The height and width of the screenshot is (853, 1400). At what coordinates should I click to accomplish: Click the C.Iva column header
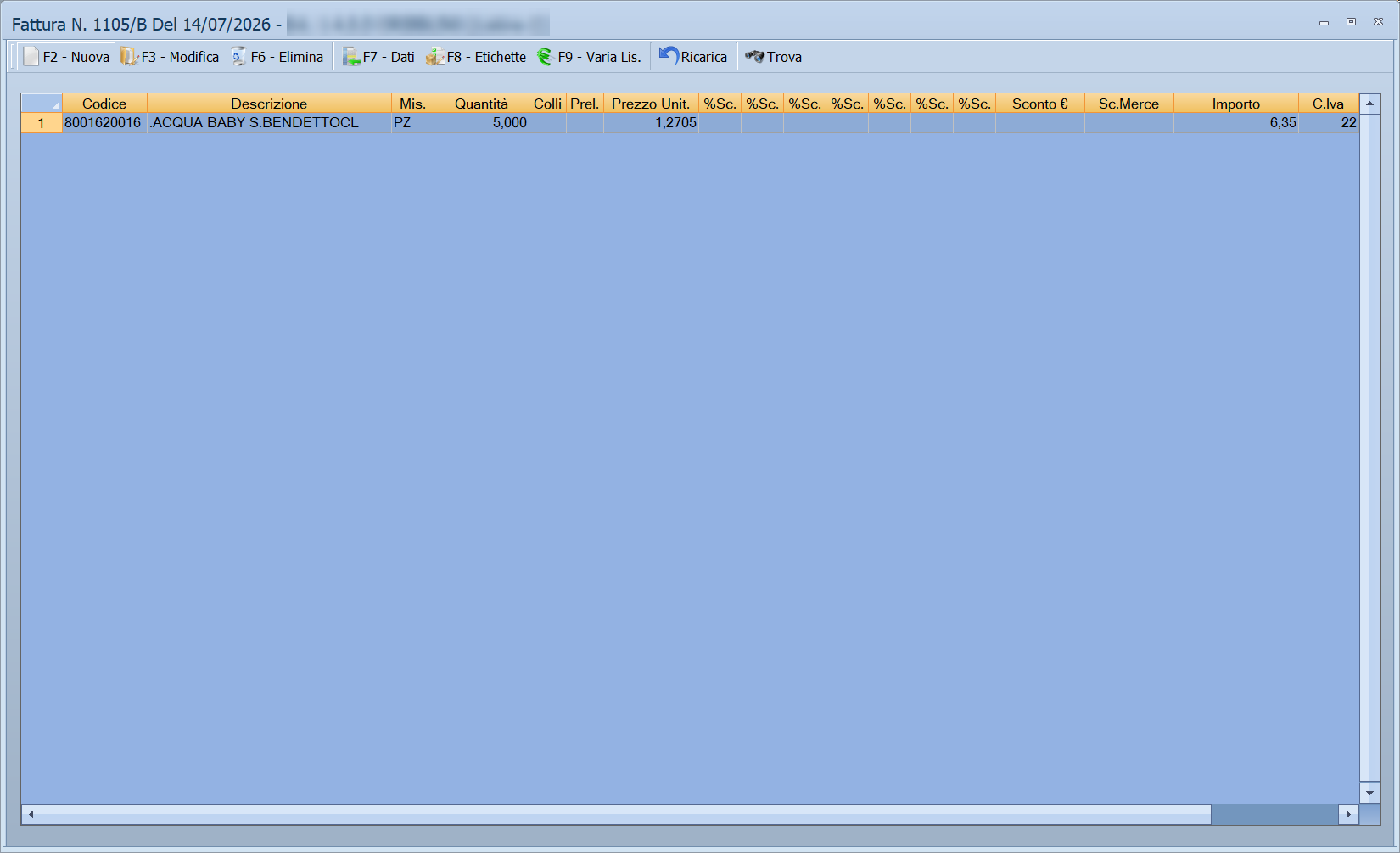click(x=1328, y=104)
